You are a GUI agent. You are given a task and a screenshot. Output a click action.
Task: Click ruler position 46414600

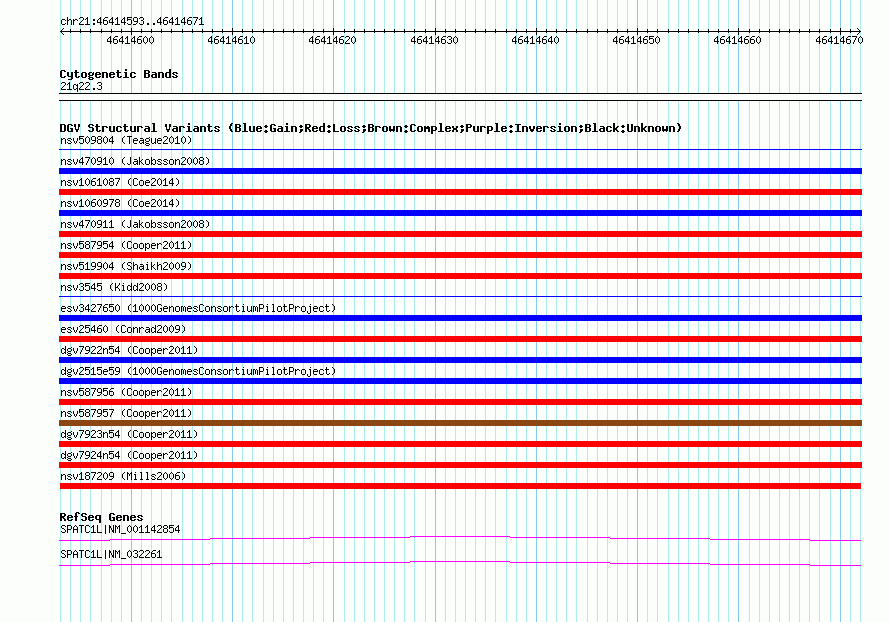pyautogui.click(x=130, y=40)
